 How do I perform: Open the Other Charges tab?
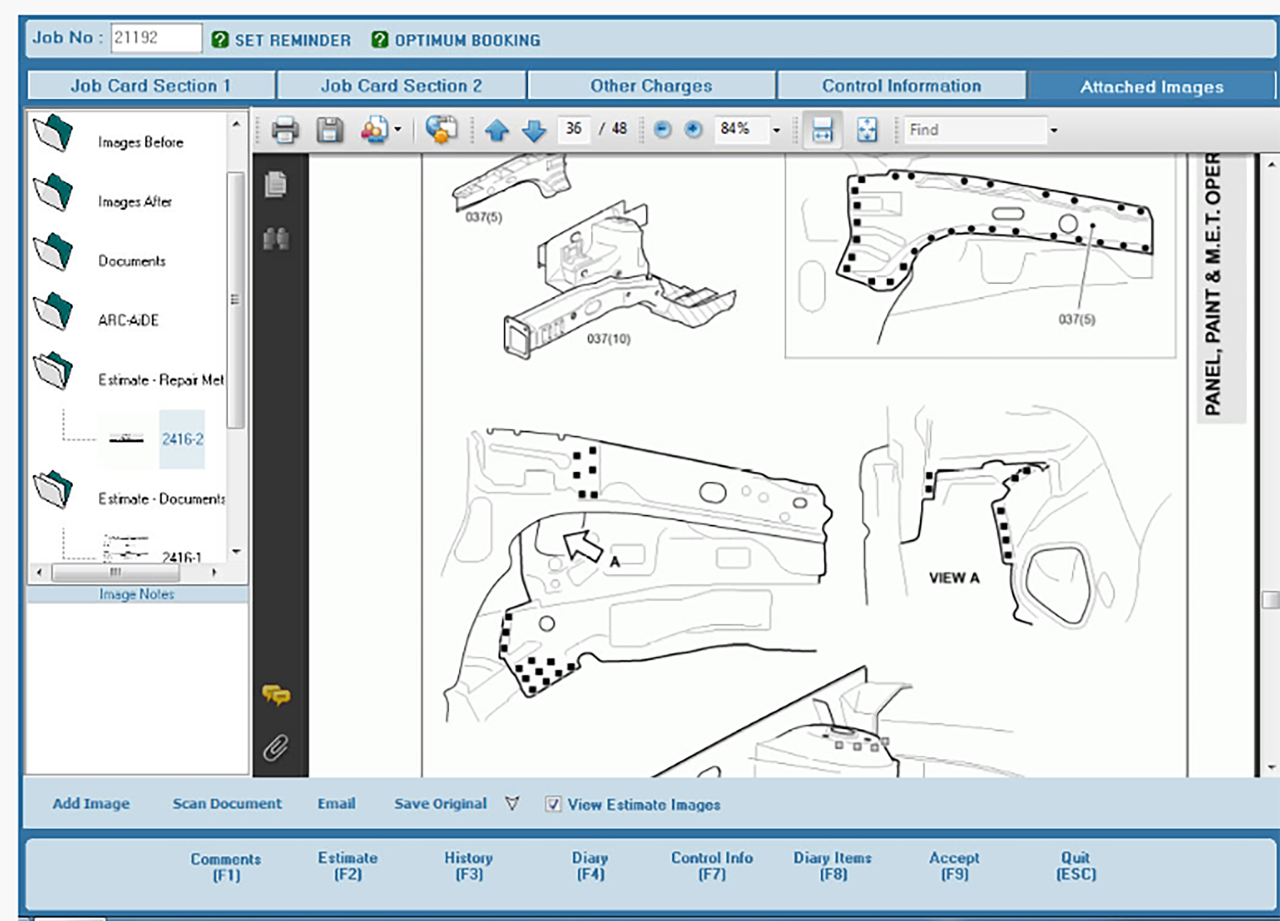pos(651,86)
